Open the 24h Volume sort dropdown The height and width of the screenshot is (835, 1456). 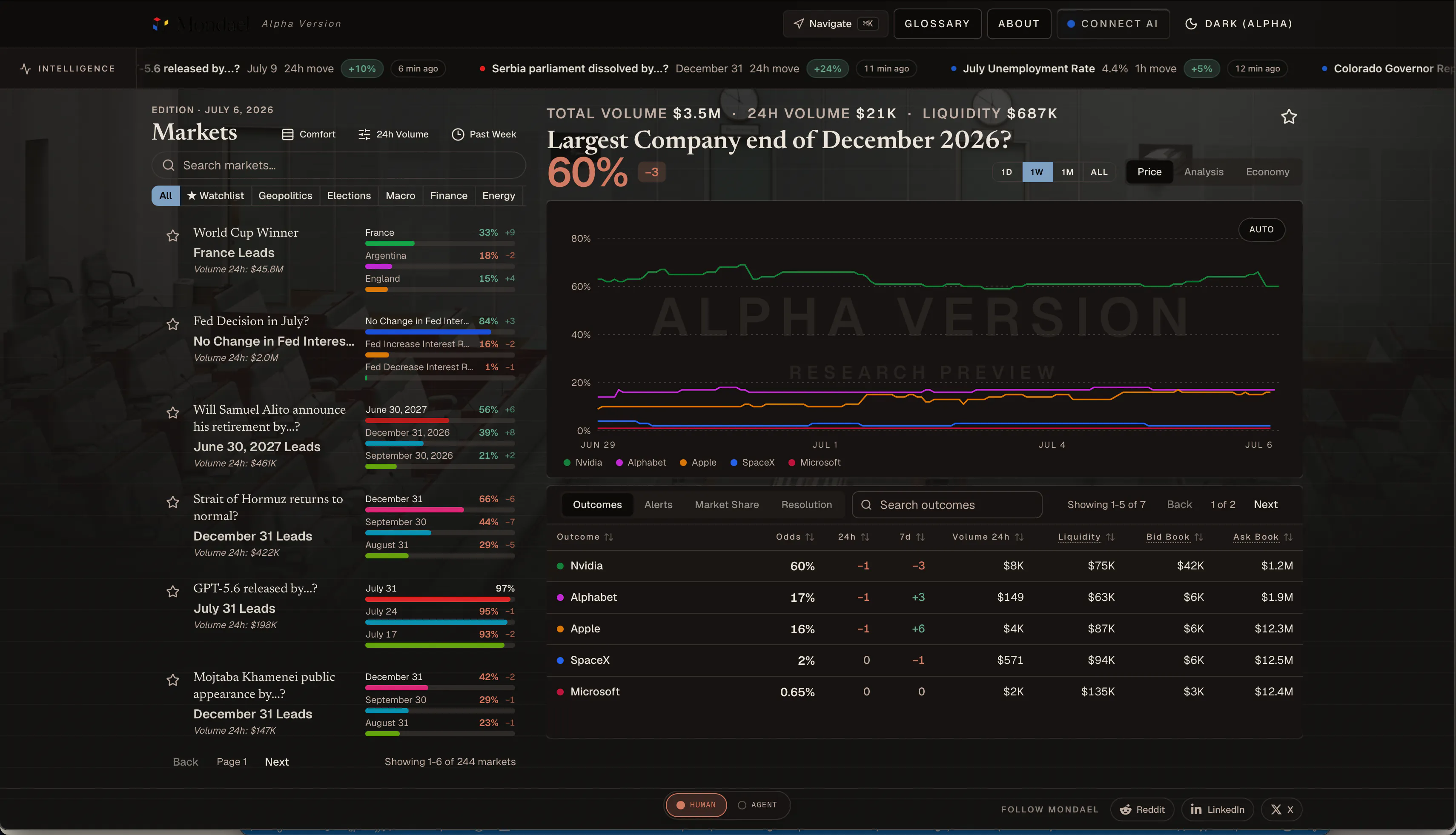pyautogui.click(x=393, y=134)
